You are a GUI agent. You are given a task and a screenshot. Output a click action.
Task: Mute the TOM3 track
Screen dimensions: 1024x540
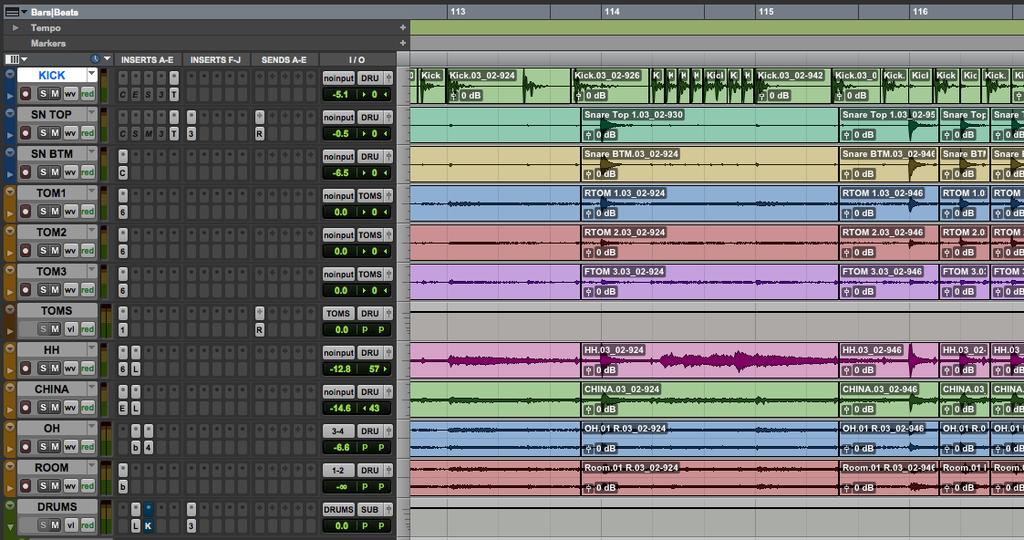coord(55,289)
